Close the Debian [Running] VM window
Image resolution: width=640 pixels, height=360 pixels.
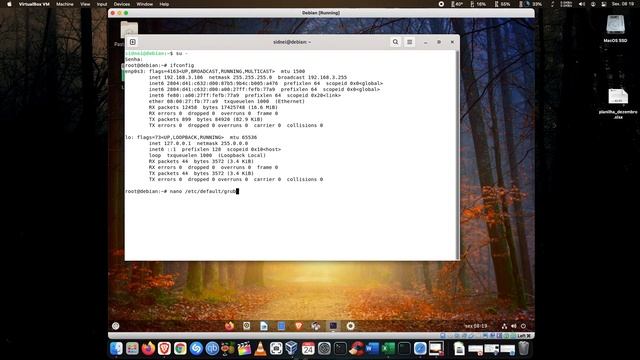[113, 13]
